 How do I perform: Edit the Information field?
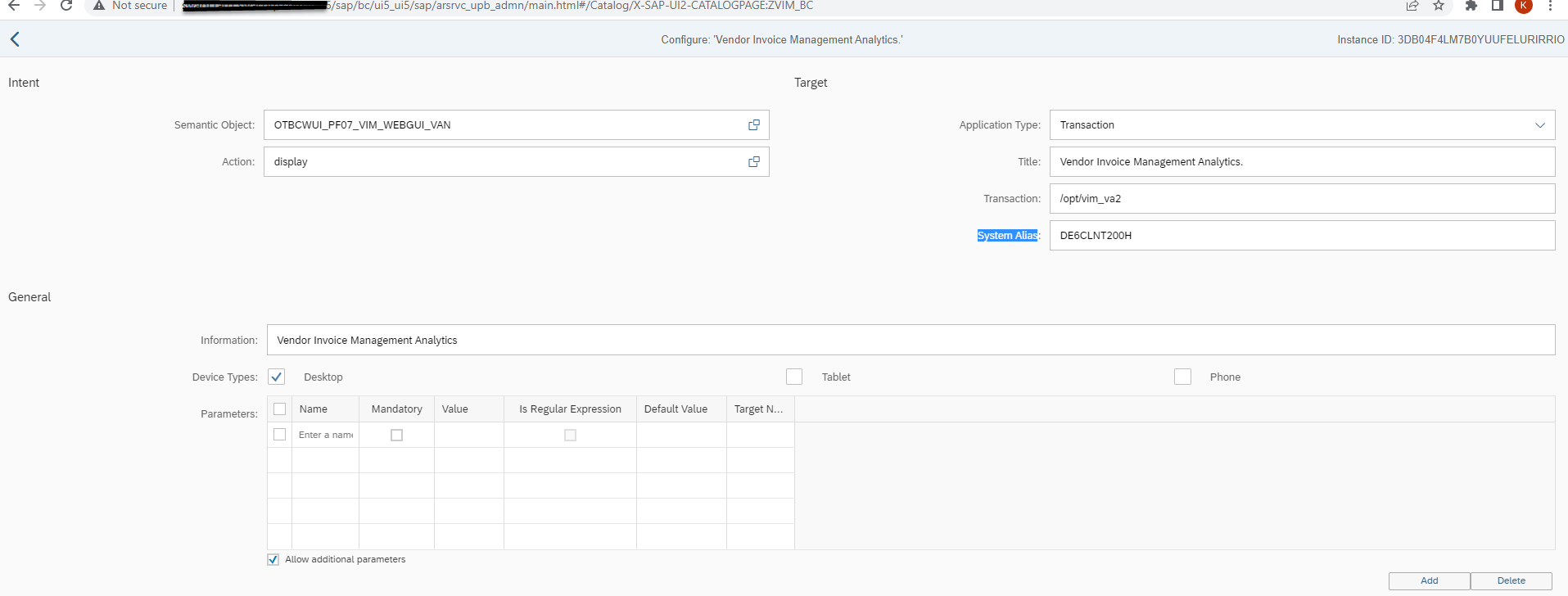911,340
